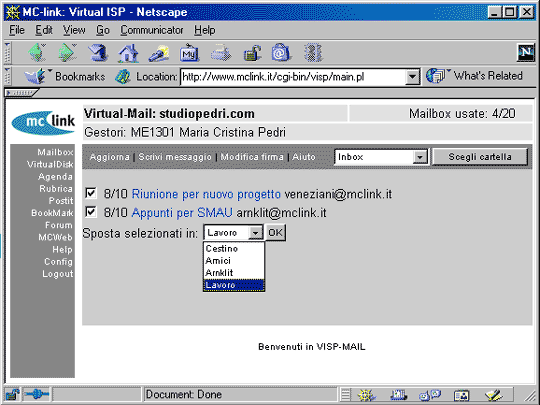Open Forum in the sidebar
Image resolution: width=540 pixels, height=405 pixels.
click(x=59, y=225)
